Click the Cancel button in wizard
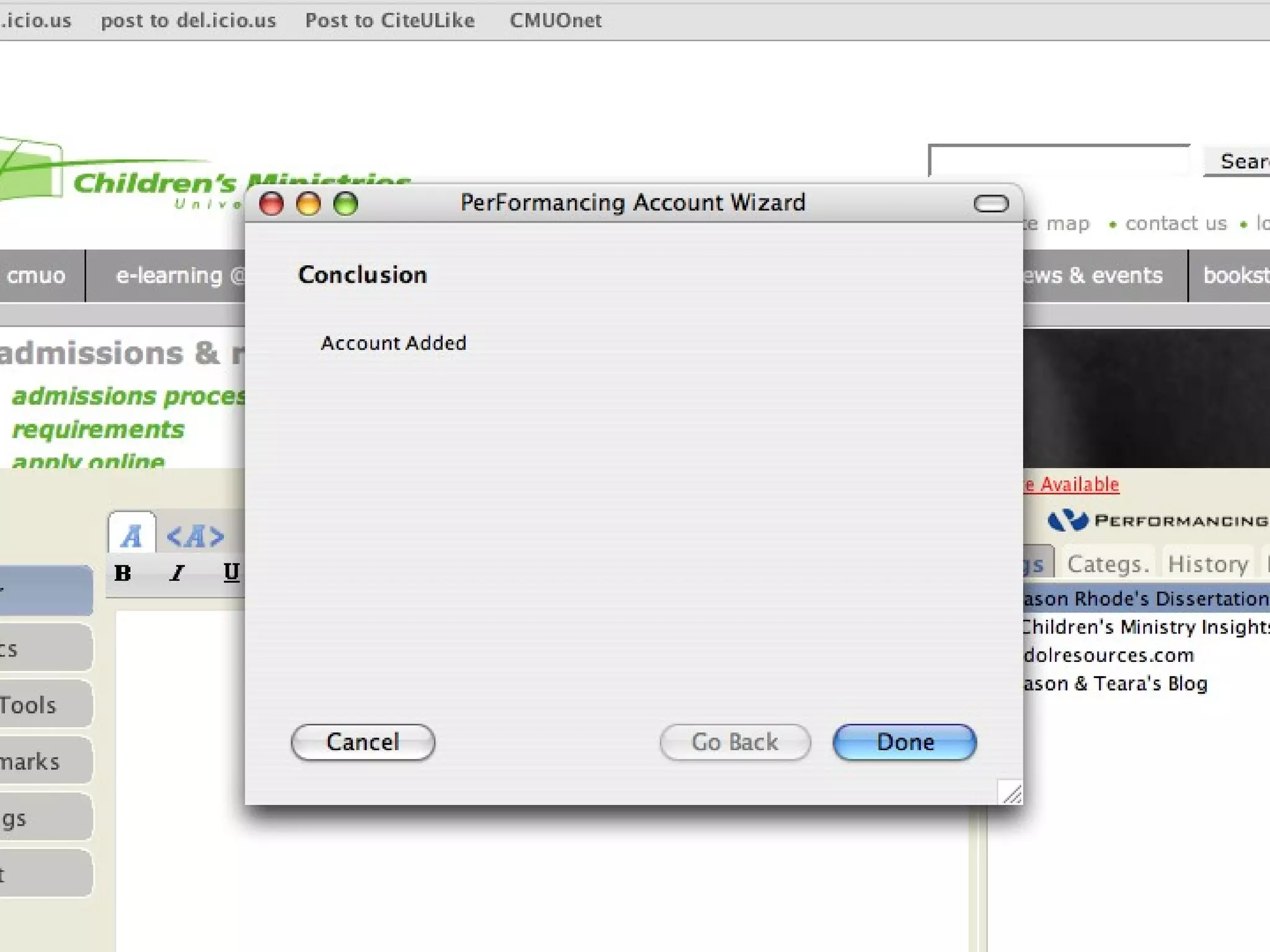1270x952 pixels. coord(363,742)
